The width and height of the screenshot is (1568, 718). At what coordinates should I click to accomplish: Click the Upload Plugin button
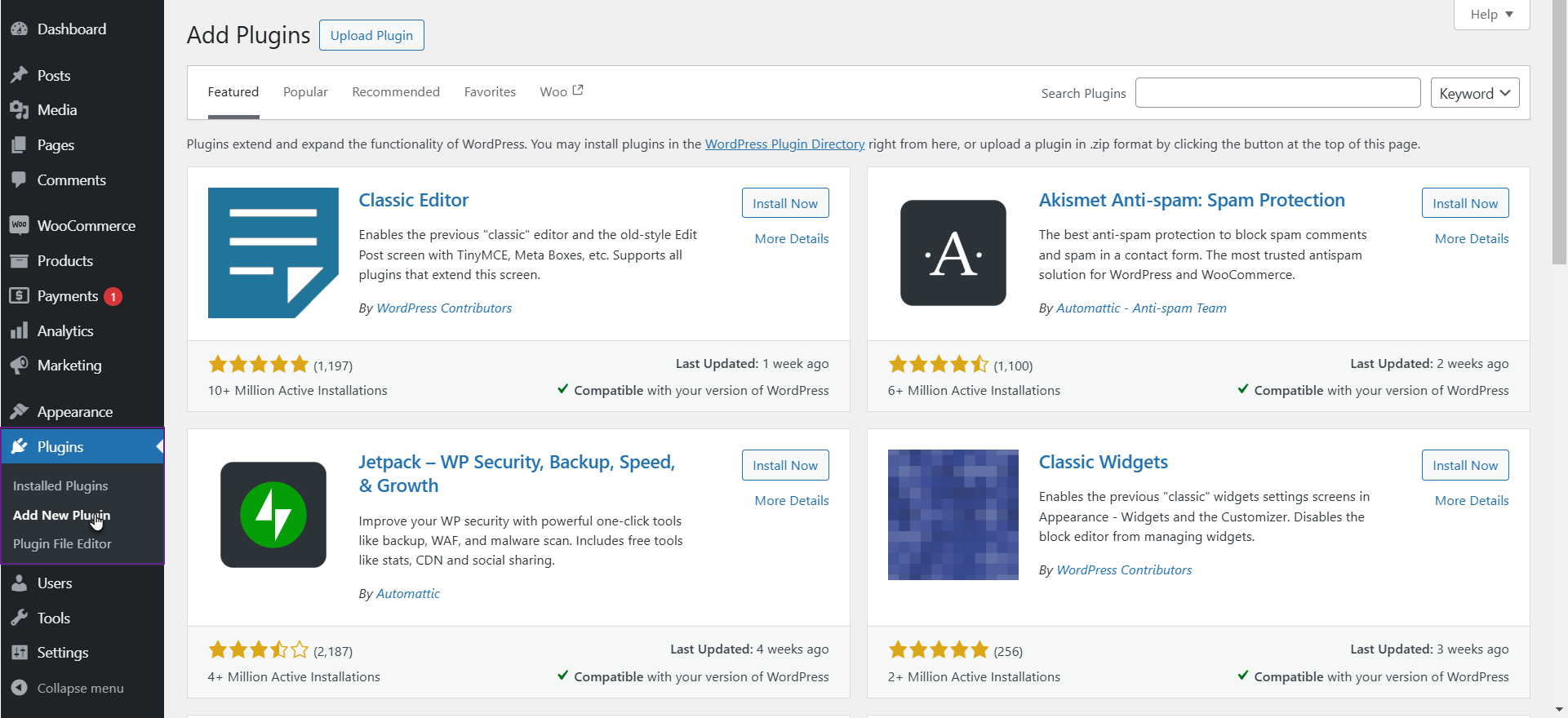point(371,35)
